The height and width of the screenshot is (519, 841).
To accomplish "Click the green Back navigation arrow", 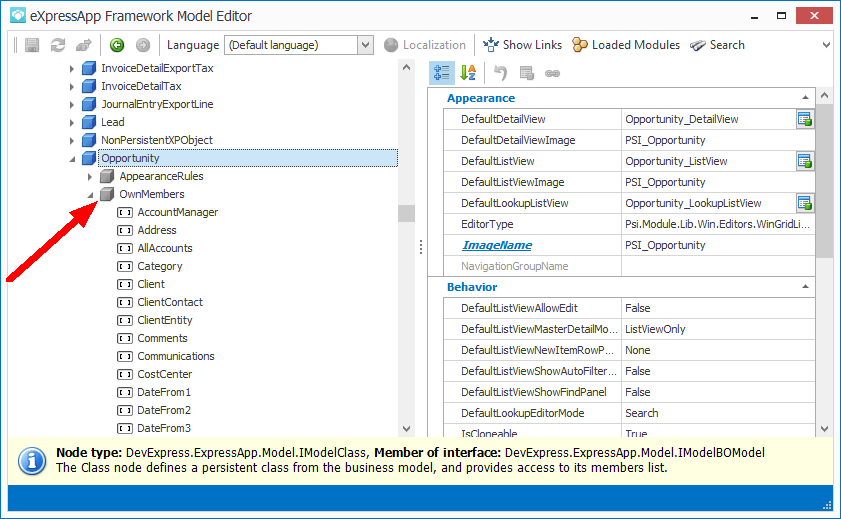I will 117,45.
